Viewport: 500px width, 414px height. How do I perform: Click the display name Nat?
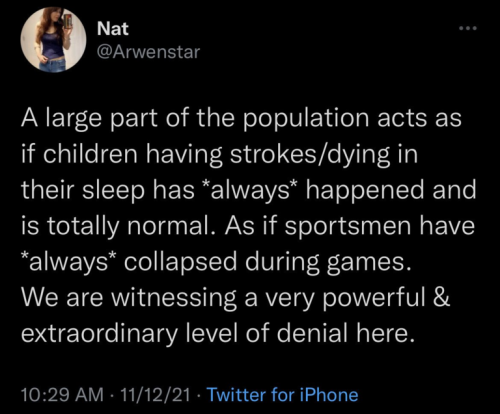[113, 29]
